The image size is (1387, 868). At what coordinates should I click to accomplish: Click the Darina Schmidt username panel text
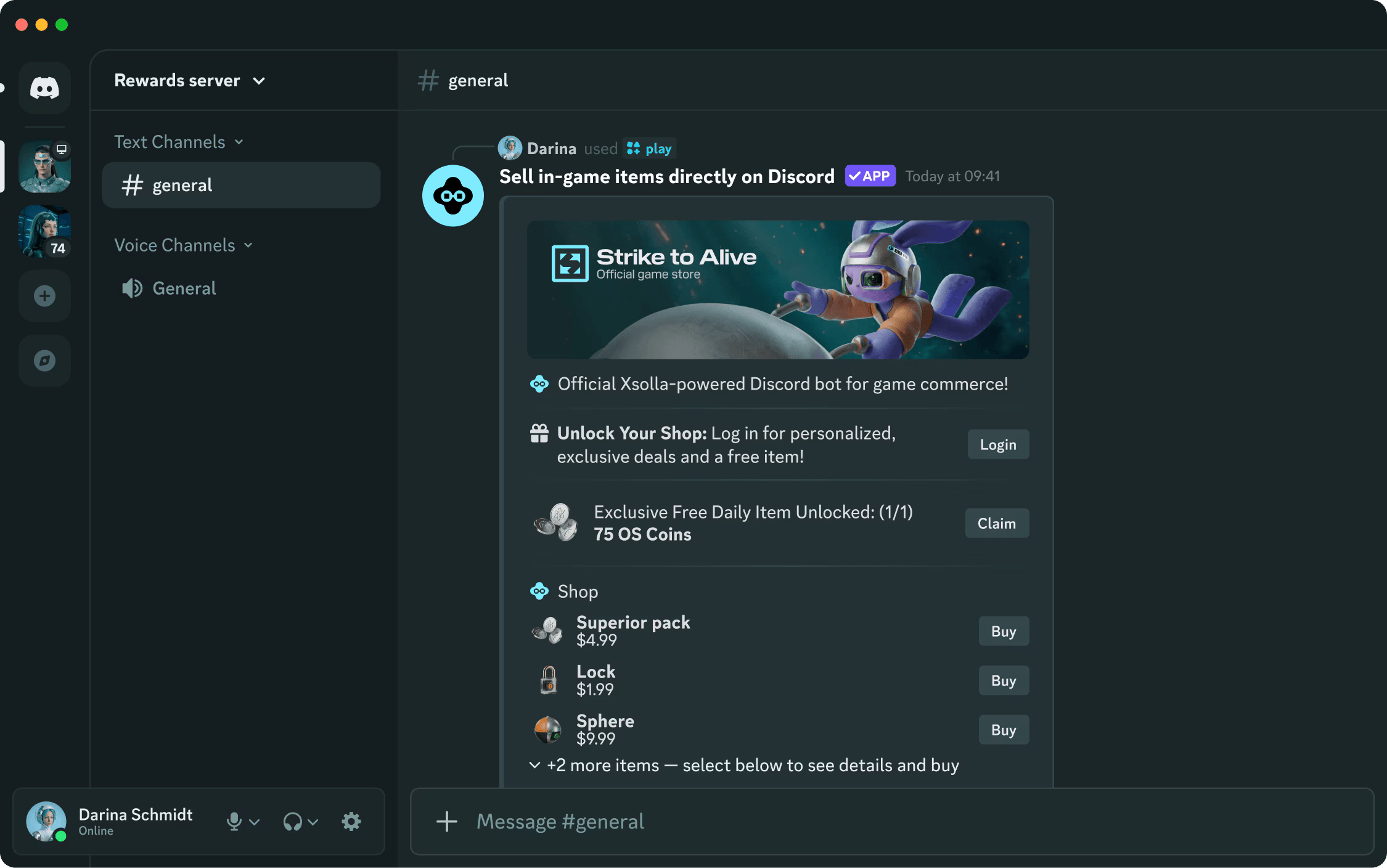[x=136, y=814]
